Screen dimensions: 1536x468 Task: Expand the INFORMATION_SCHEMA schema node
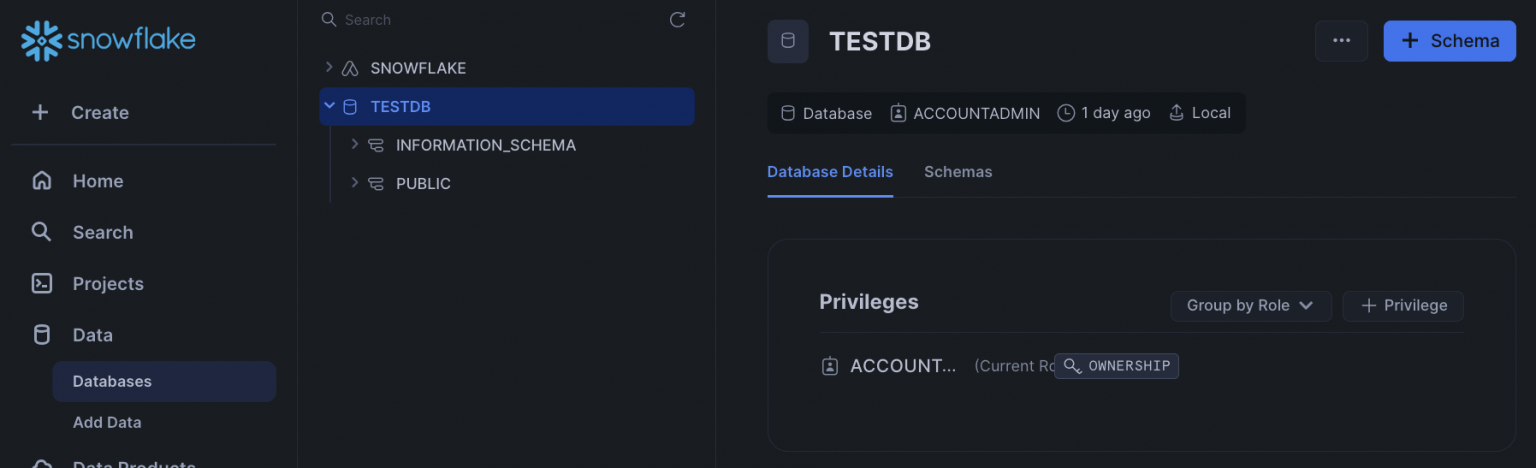[x=354, y=145]
